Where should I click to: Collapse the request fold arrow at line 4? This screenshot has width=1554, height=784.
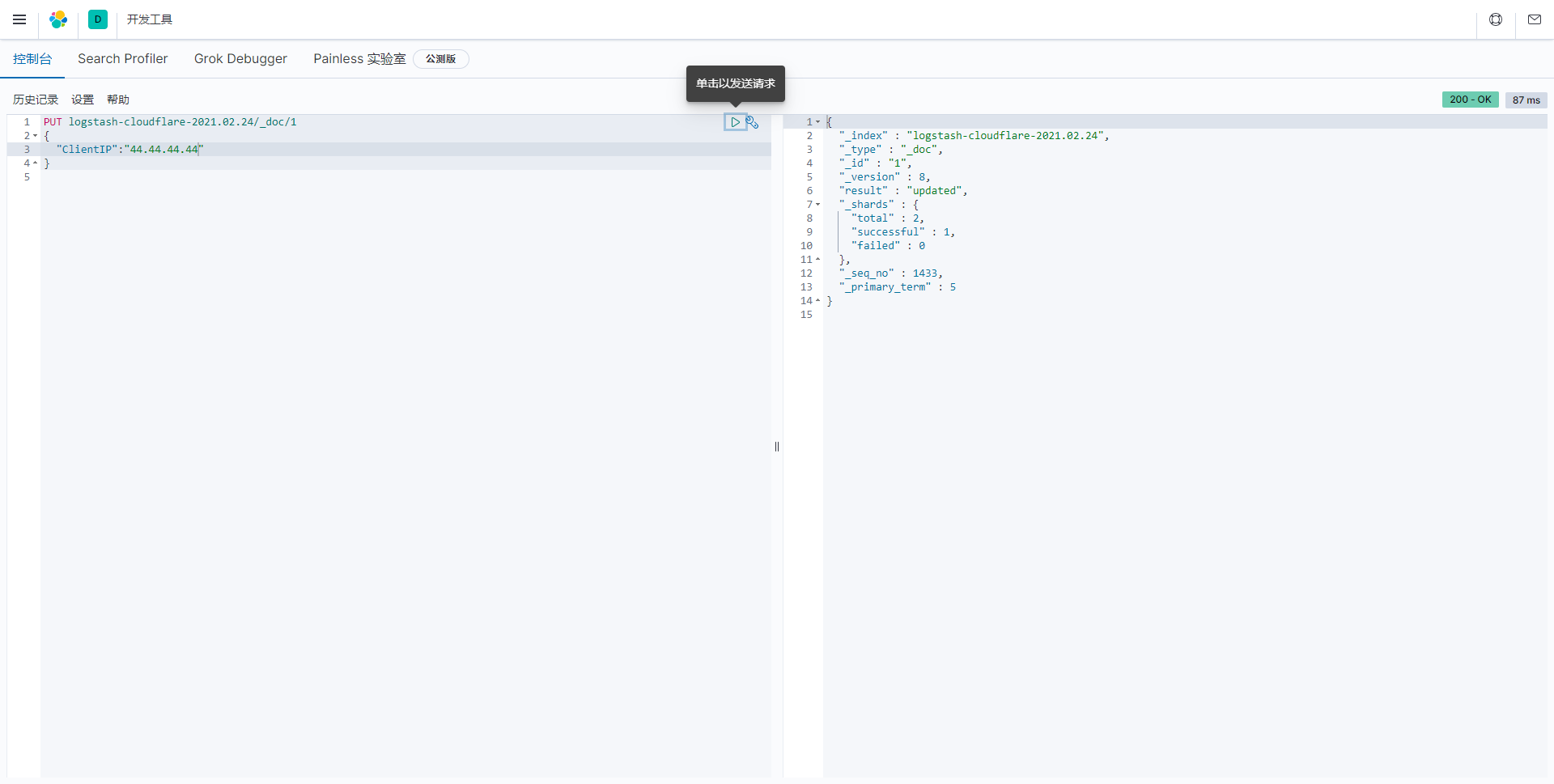[36, 163]
